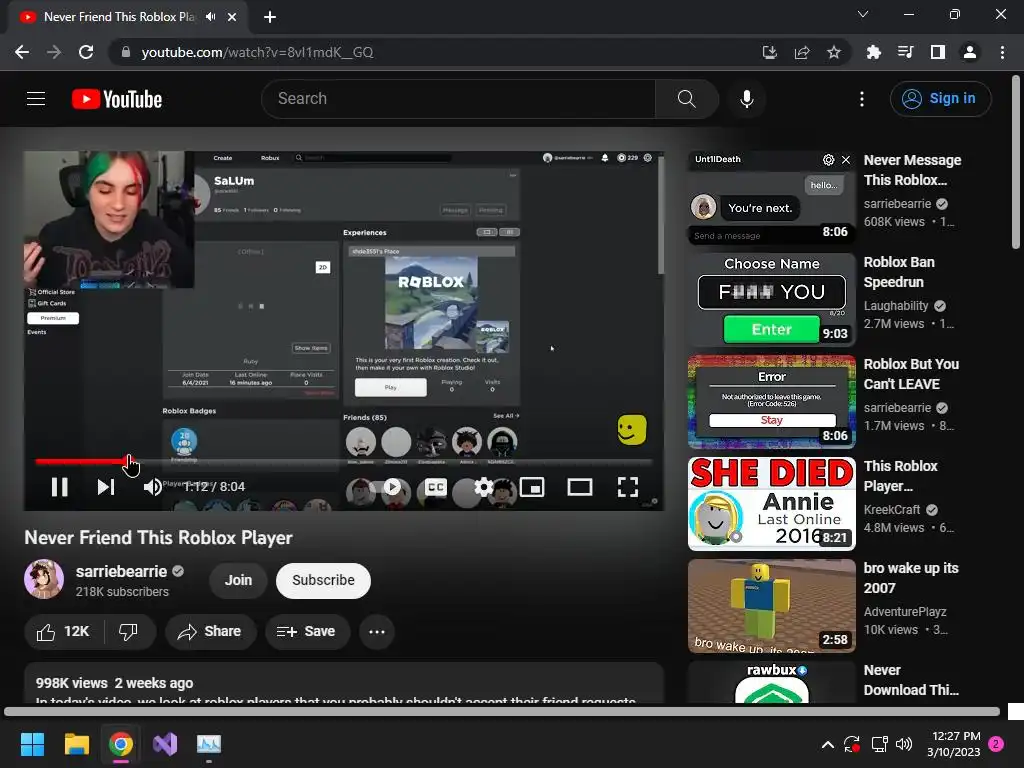This screenshot has height=768, width=1024.
Task: Open sarriebearrie channel name link
Action: coord(121,571)
